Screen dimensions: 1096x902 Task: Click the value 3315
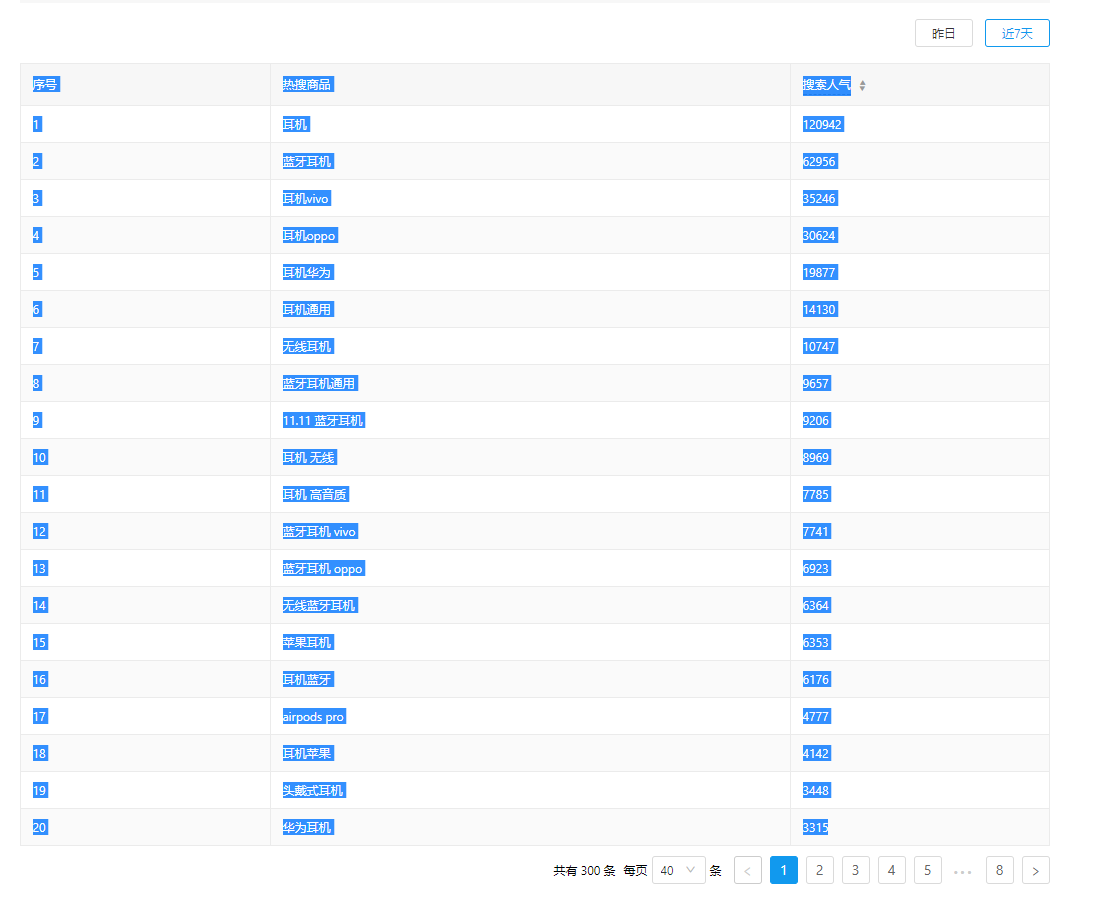click(816, 828)
